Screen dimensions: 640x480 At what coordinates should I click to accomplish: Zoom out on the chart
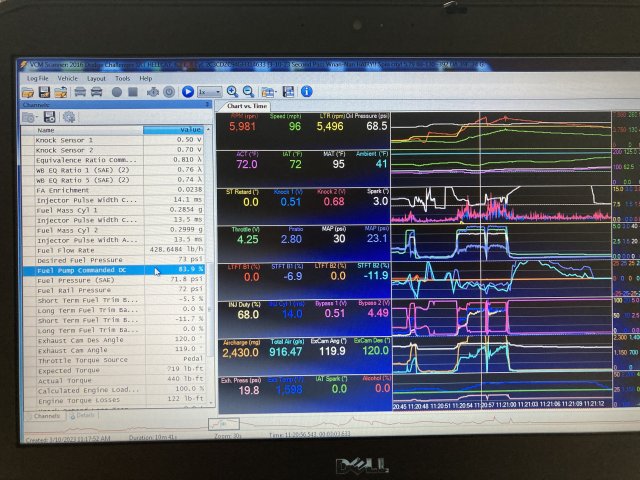tap(248, 92)
